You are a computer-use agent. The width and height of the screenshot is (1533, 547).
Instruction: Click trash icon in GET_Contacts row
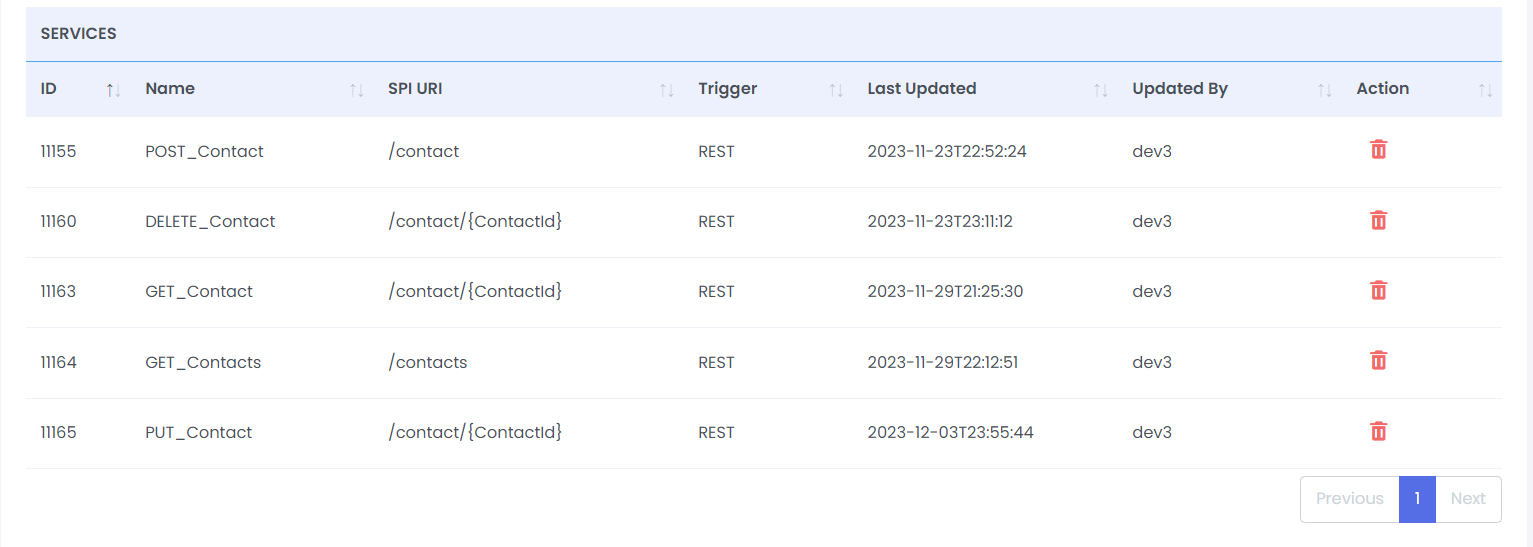(x=1378, y=360)
